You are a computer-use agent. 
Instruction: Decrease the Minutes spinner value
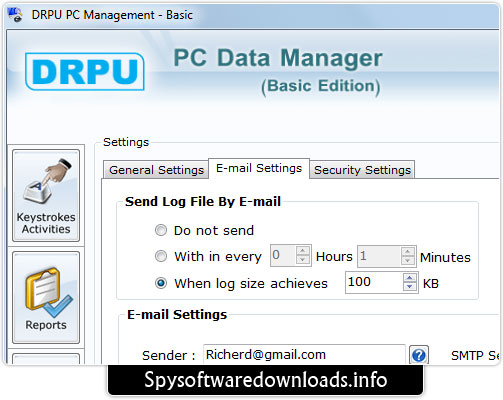[408, 260]
